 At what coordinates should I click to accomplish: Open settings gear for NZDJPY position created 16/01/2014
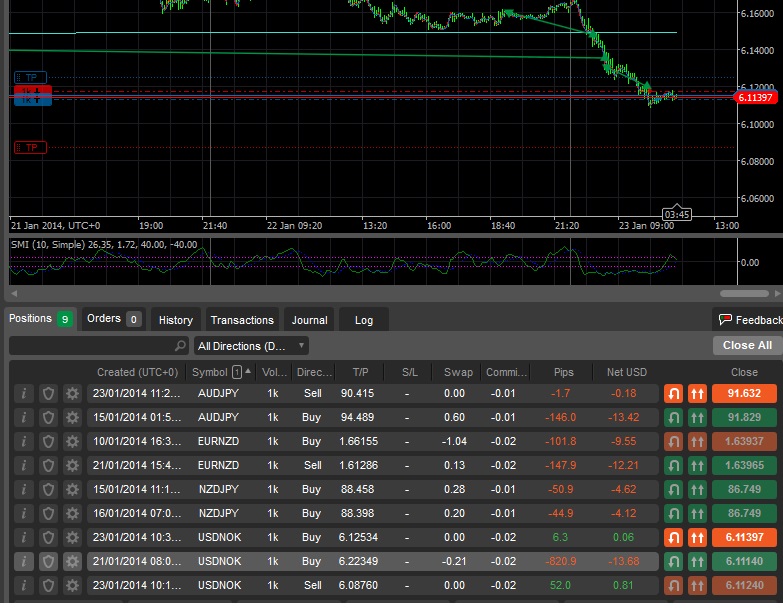click(x=72, y=513)
